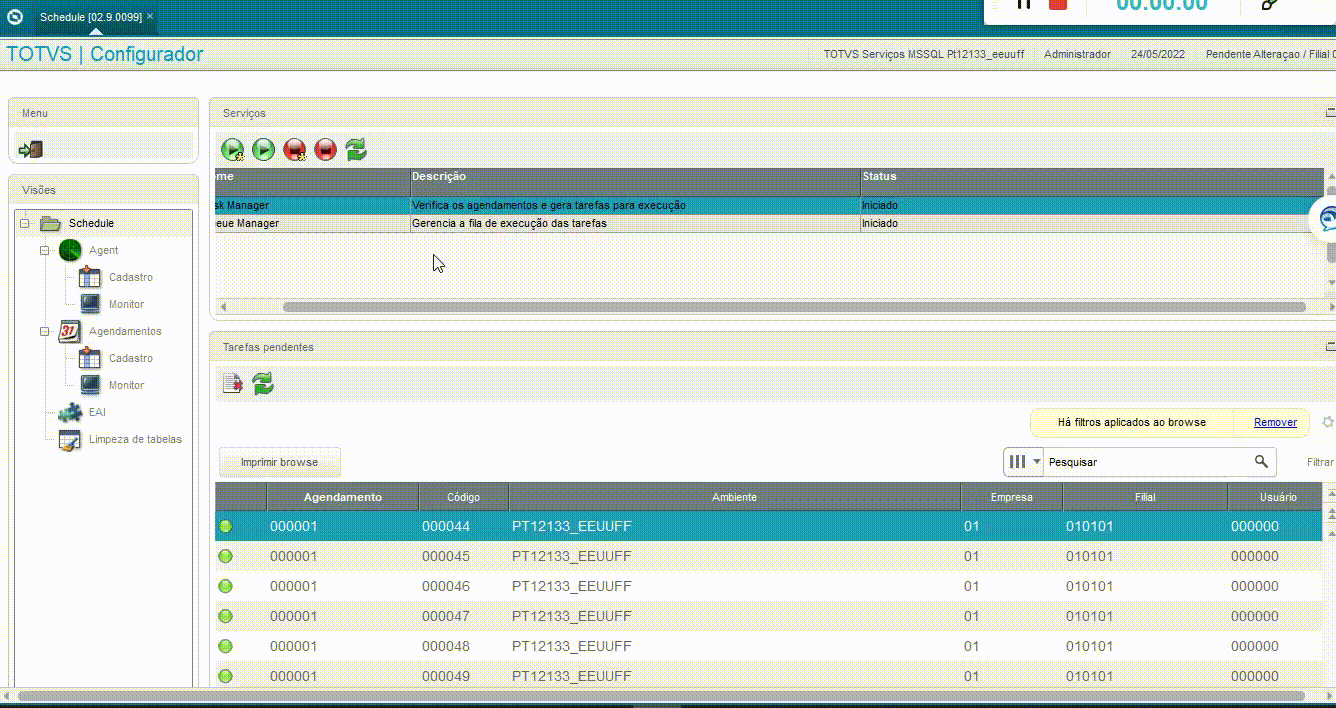Click the green status dot of row 000049
This screenshot has width=1336, height=708.
[225, 676]
